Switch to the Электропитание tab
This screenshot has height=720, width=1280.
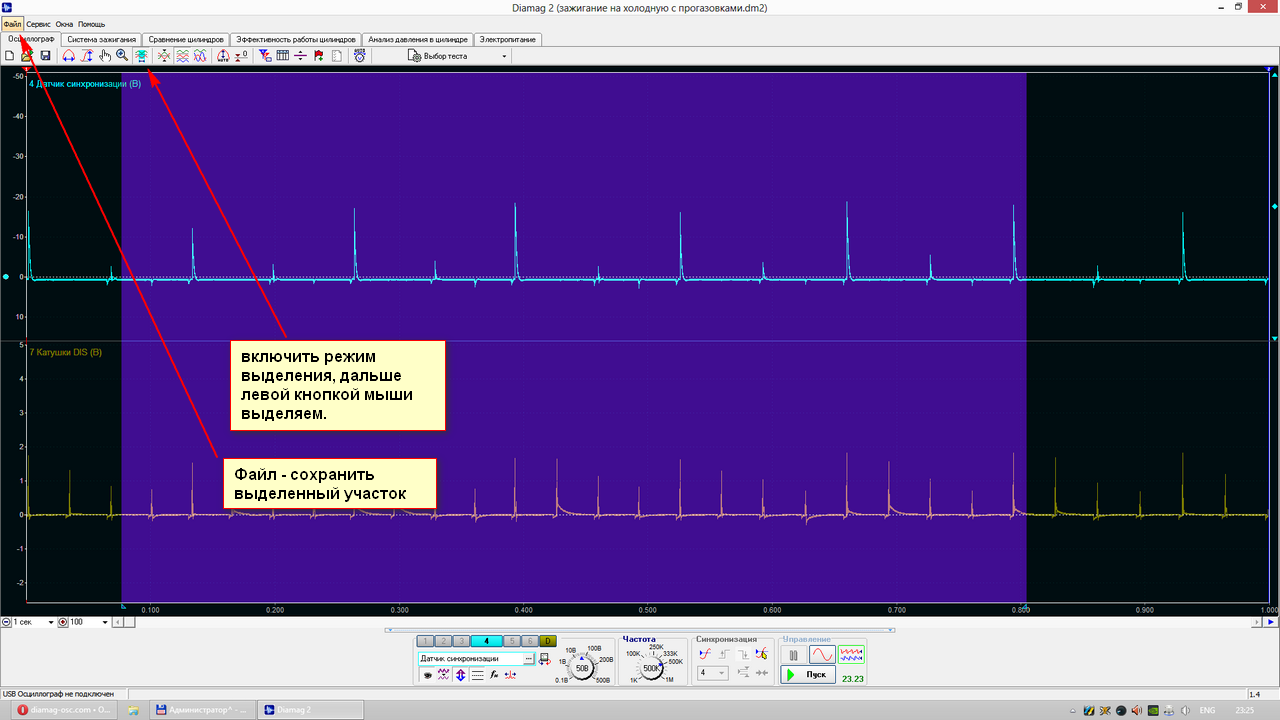[x=508, y=40]
